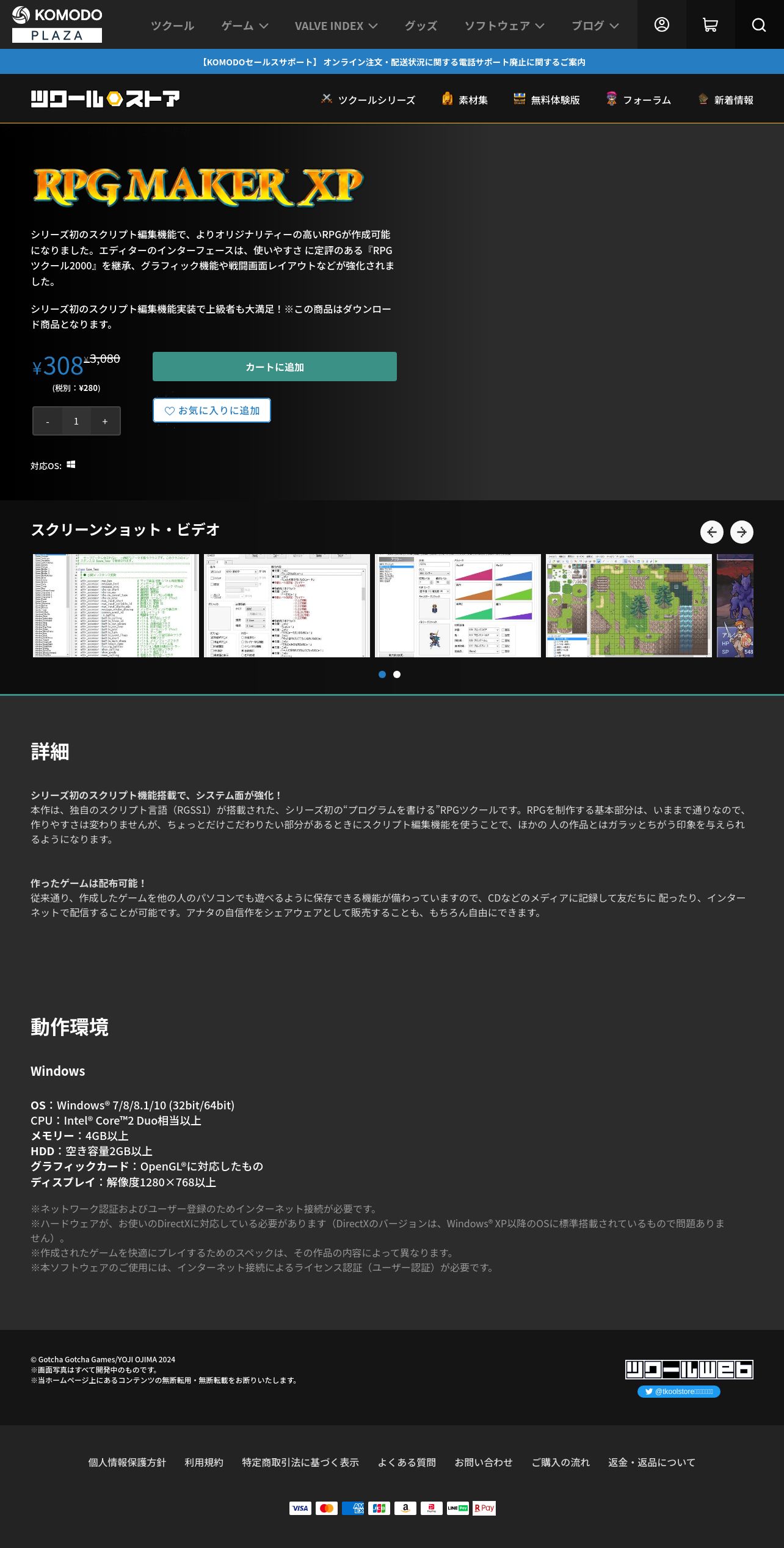The image size is (784, 1548).
Task: Open the KOMODO sales support announcement banner
Action: pos(392,62)
